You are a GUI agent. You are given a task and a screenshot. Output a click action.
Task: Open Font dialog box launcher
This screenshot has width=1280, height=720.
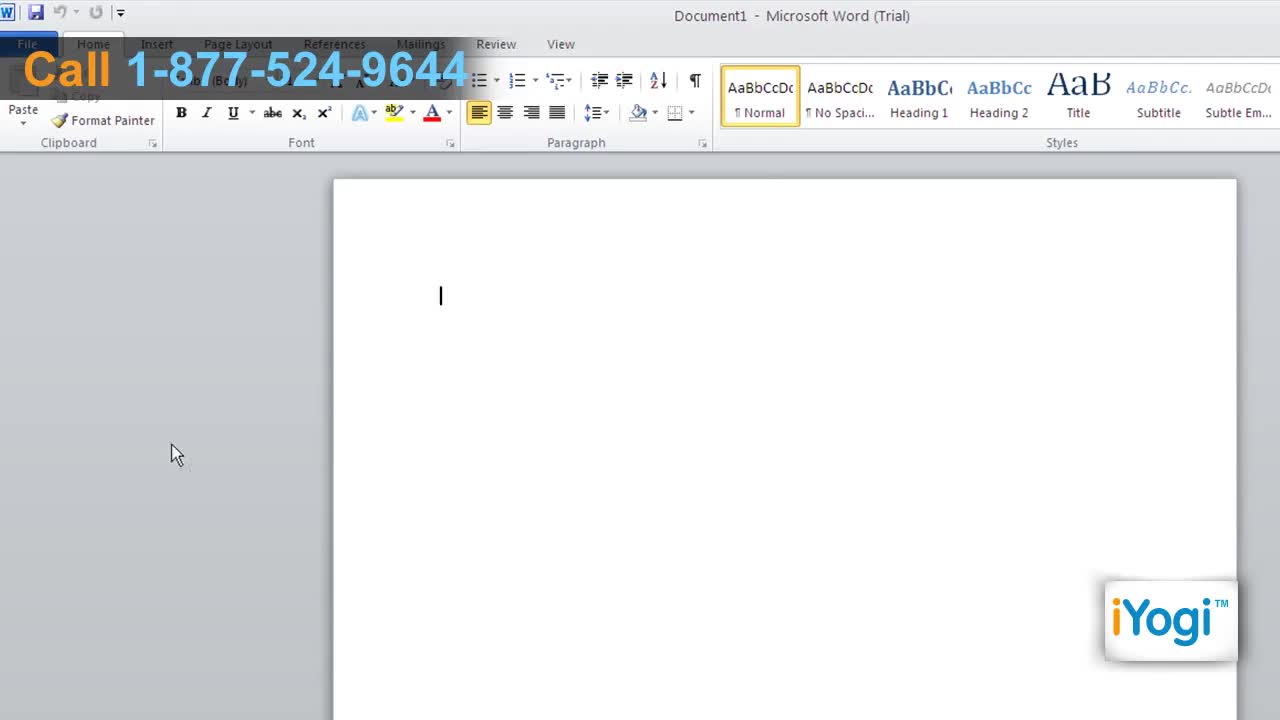[450, 144]
